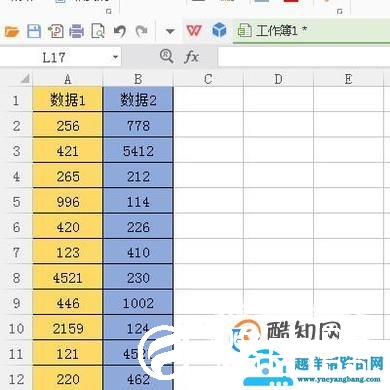Select cell containing 421

point(68,151)
